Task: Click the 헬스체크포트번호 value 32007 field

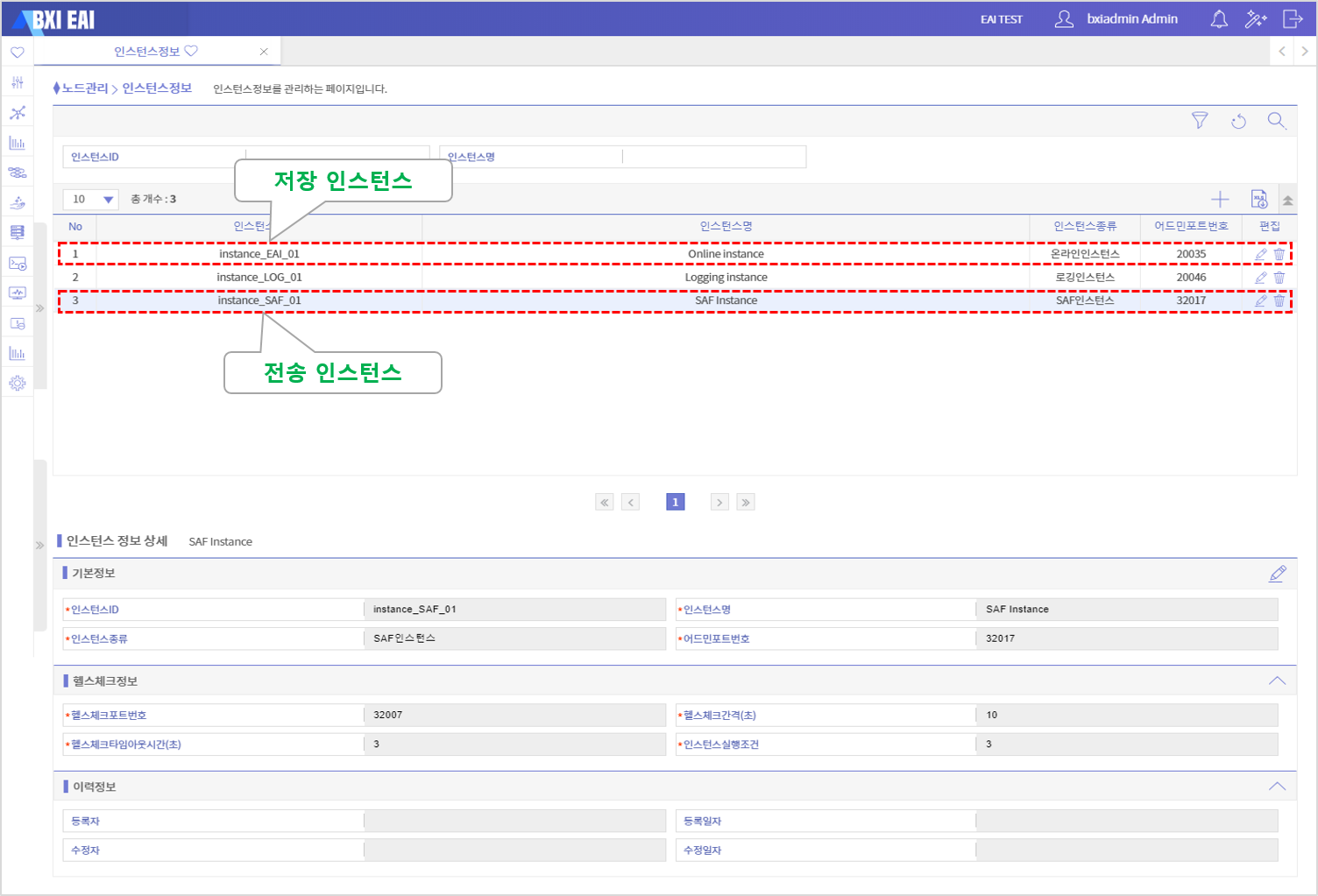Action: pos(514,715)
